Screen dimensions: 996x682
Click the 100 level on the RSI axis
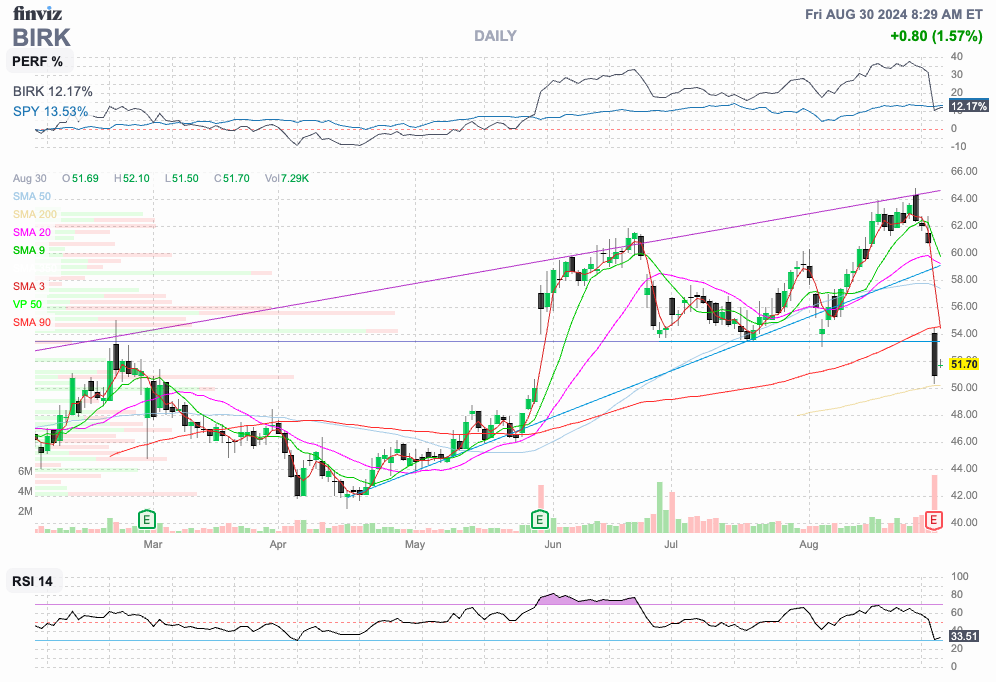[x=959, y=577]
